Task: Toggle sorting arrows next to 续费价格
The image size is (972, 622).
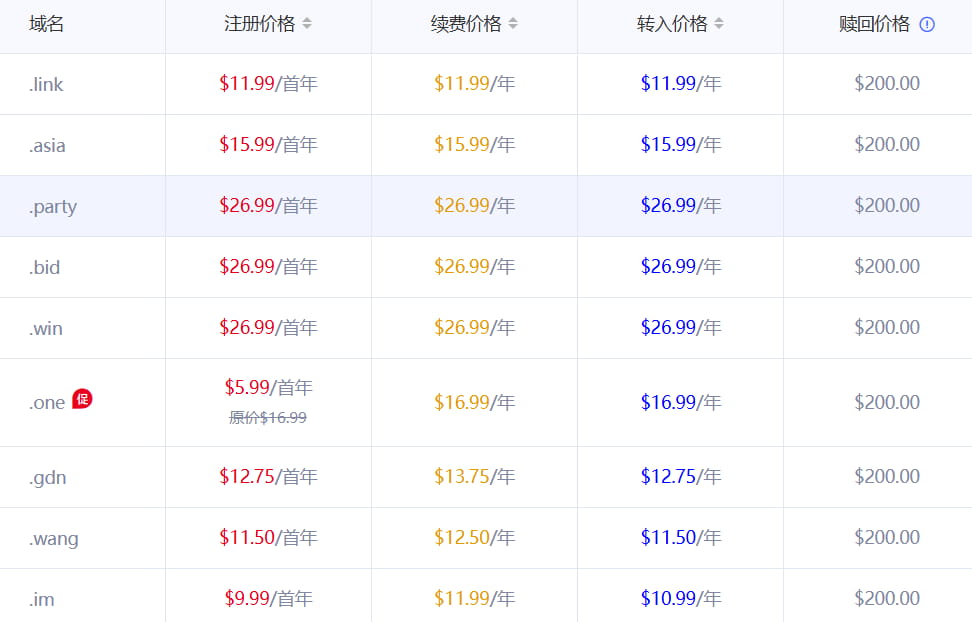Action: [x=513, y=24]
